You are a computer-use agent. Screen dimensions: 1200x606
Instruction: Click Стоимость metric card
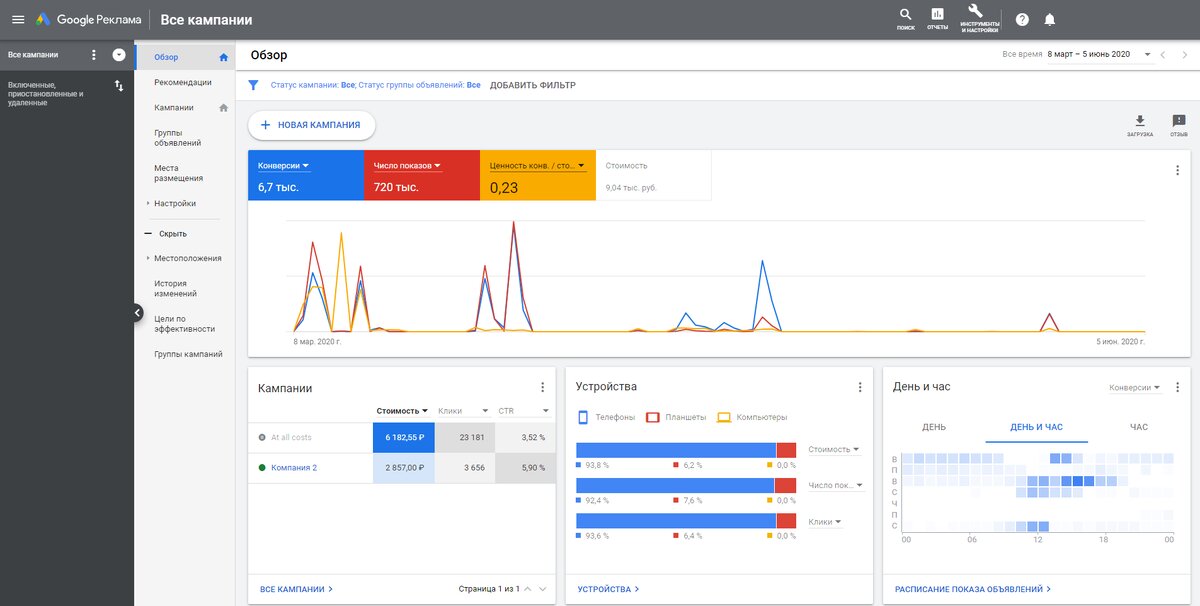click(x=654, y=175)
